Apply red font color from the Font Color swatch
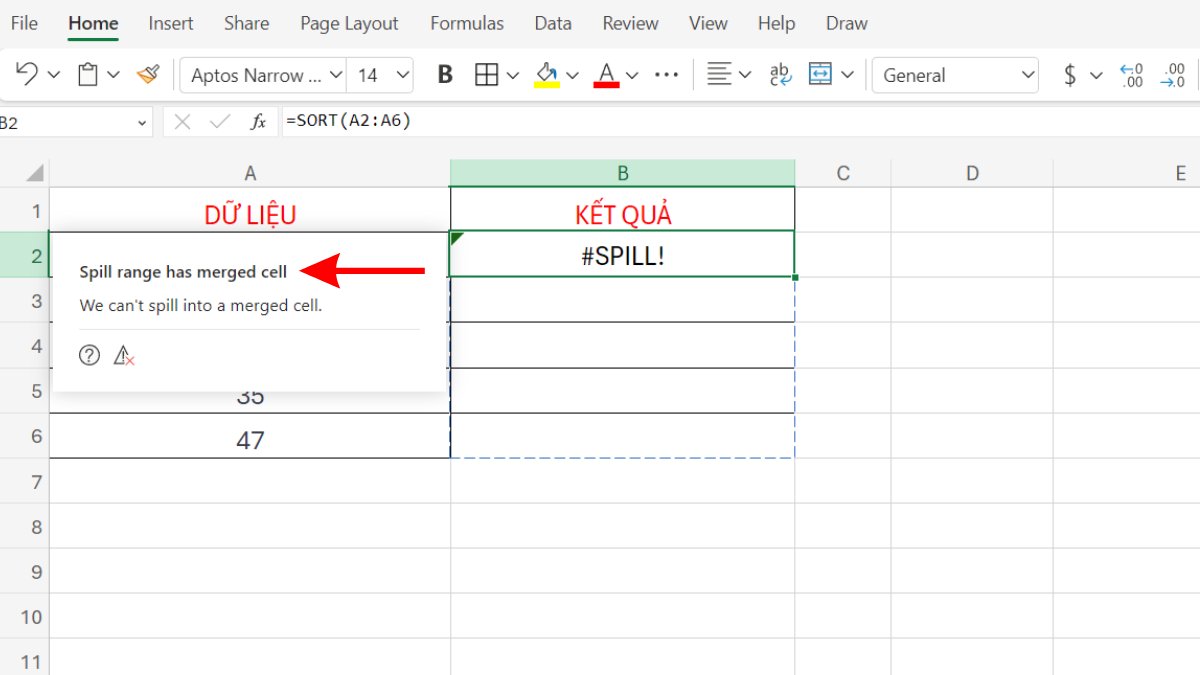 coord(606,75)
